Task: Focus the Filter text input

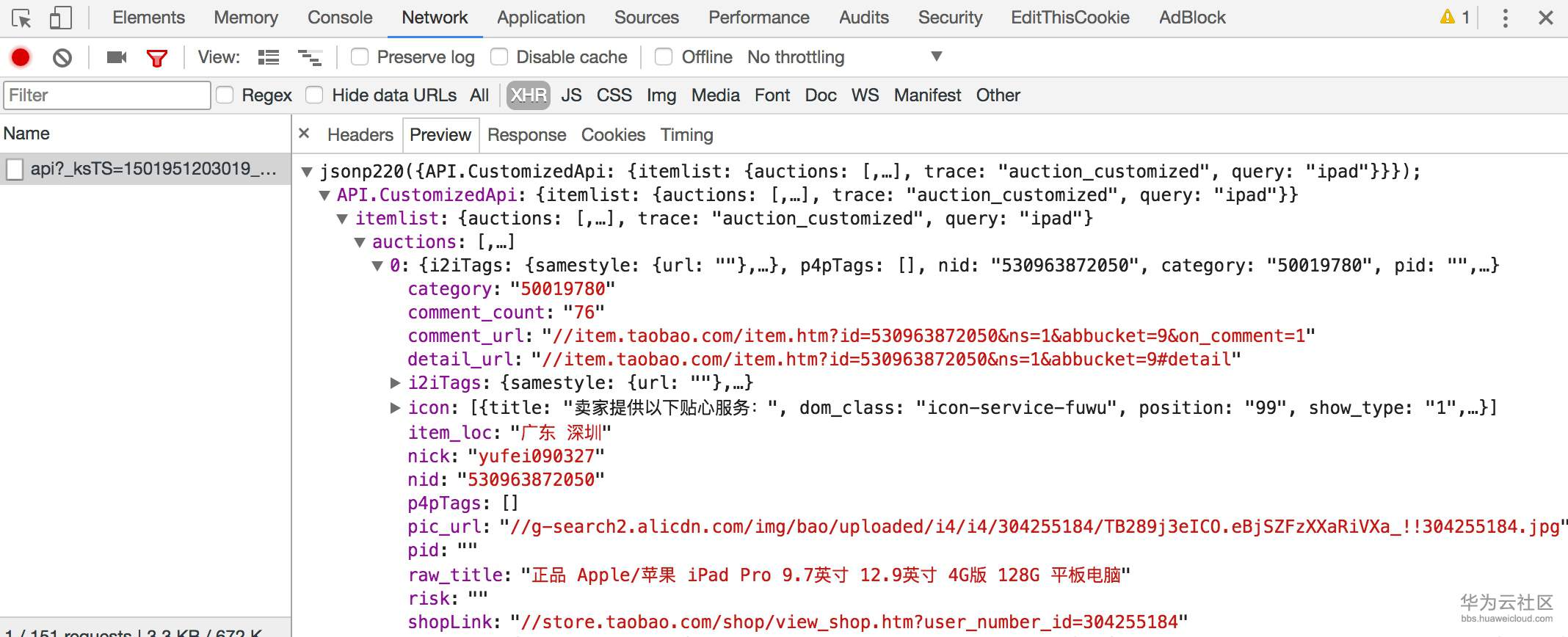Action: coord(107,95)
